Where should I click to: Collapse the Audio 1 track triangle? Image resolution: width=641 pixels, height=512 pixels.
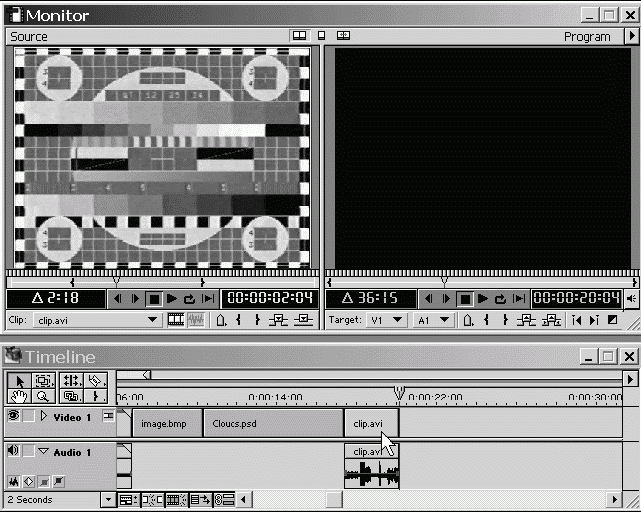(43, 452)
